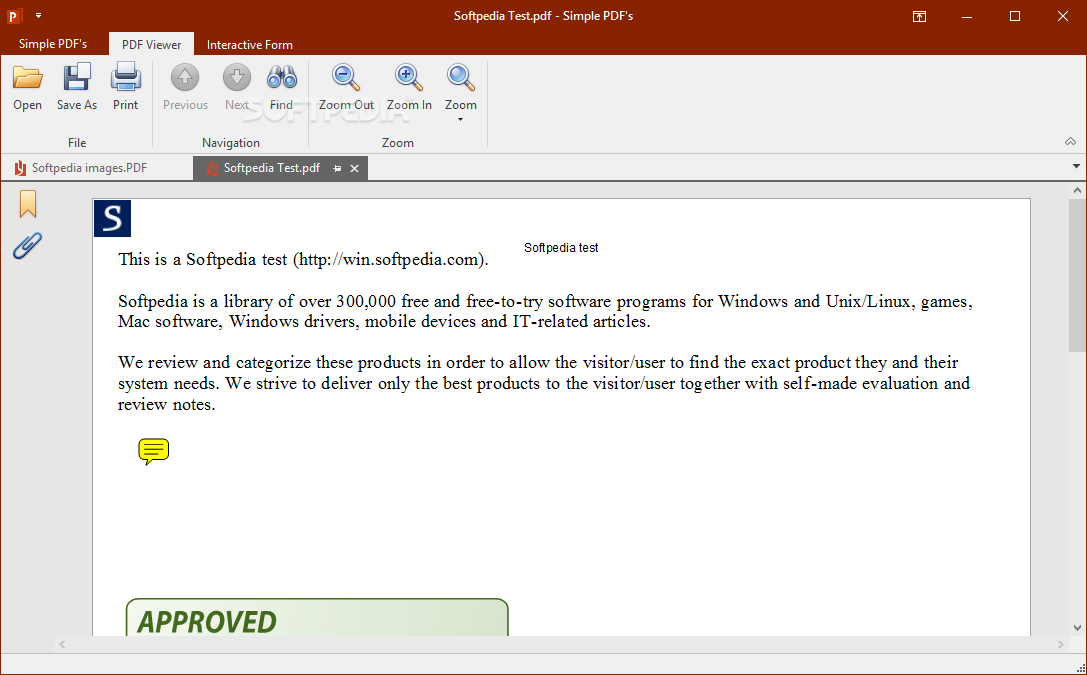The height and width of the screenshot is (675, 1087).
Task: Open the Zoom level dropdown arrow
Action: pyautogui.click(x=460, y=120)
